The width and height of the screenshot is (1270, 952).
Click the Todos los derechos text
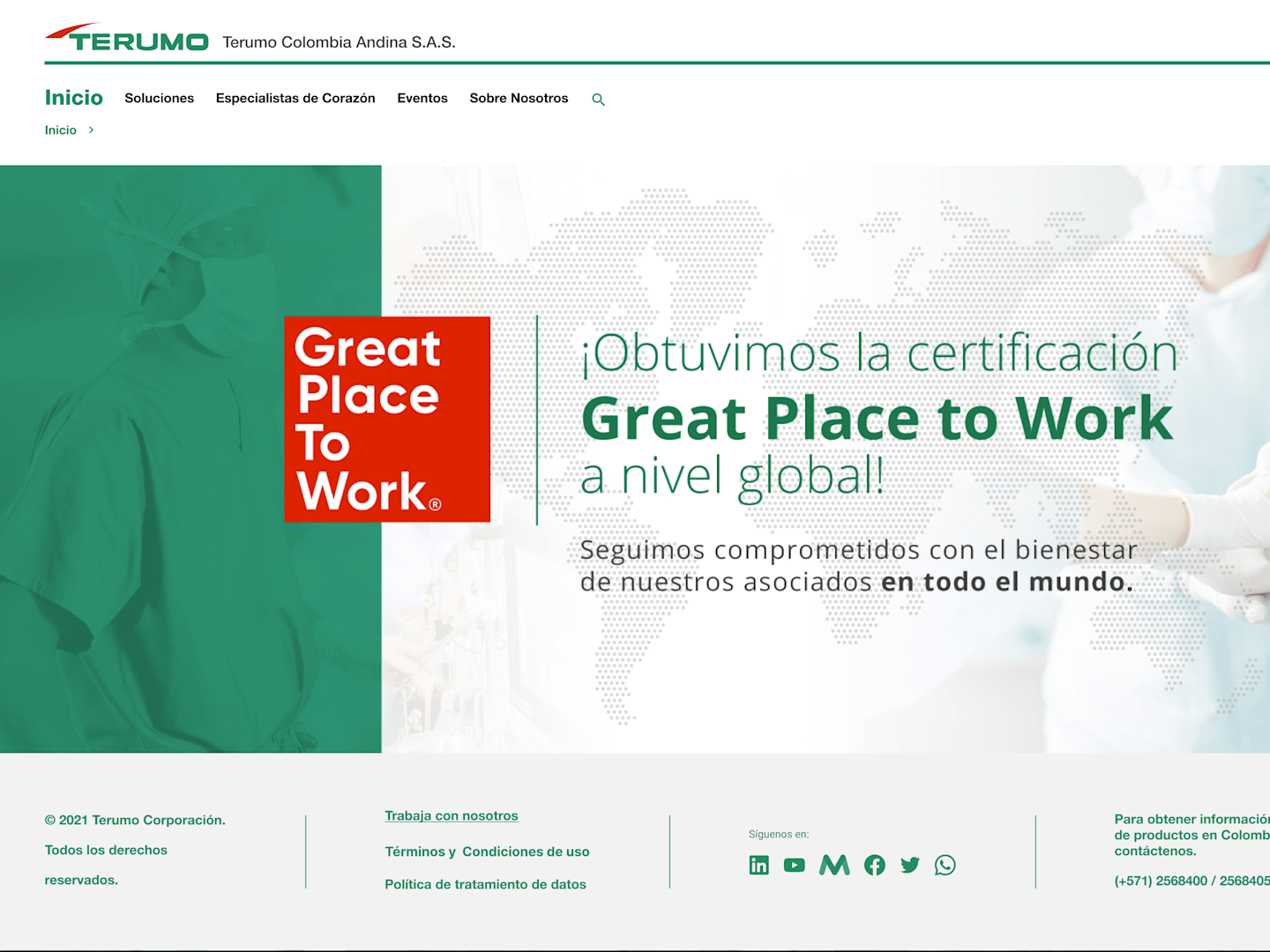coord(106,850)
